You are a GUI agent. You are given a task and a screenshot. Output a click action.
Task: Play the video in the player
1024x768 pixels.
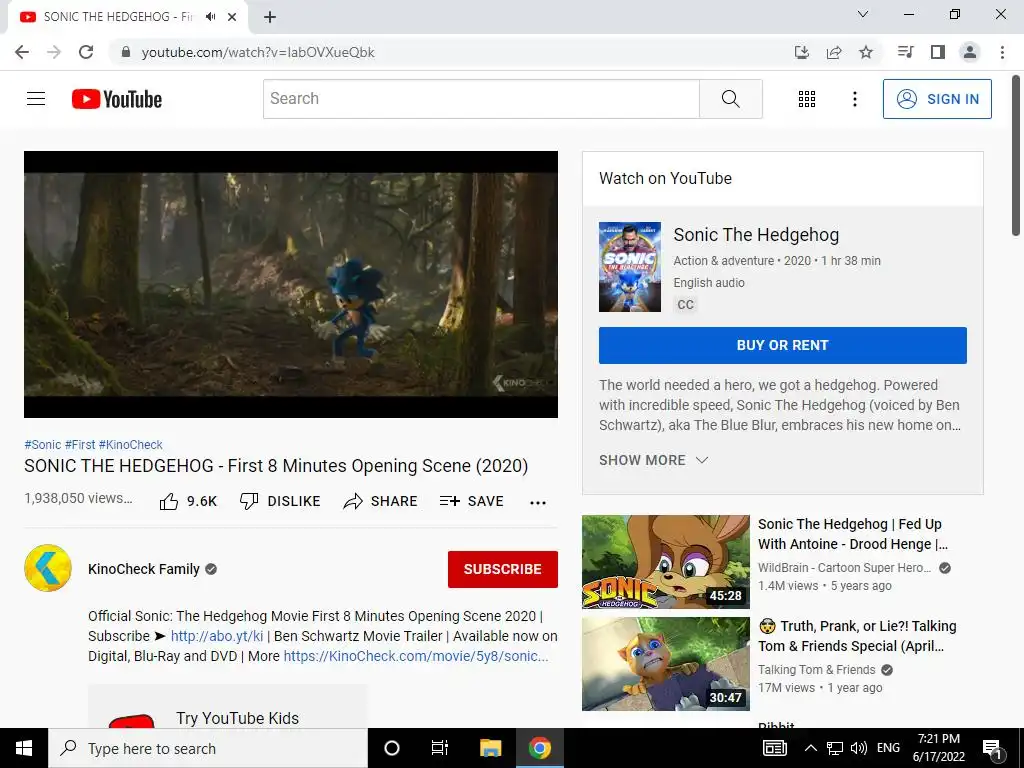click(291, 284)
